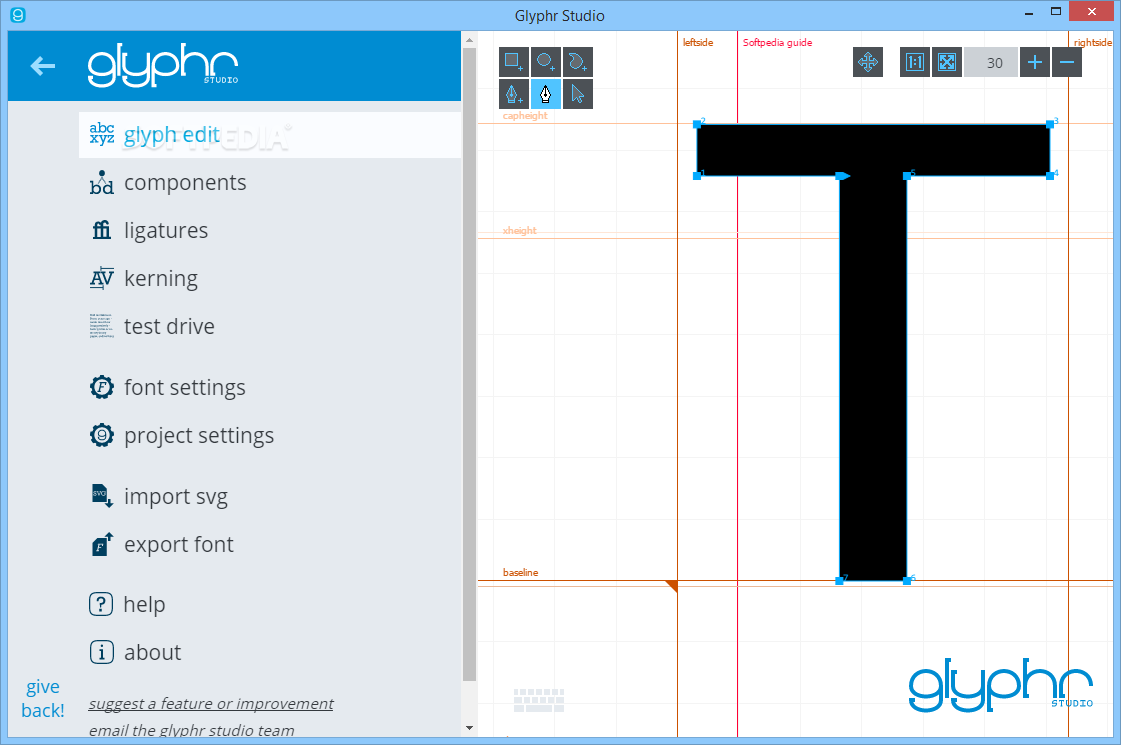Click the ligatures ffi icon
The height and width of the screenshot is (745, 1121).
coord(102,230)
